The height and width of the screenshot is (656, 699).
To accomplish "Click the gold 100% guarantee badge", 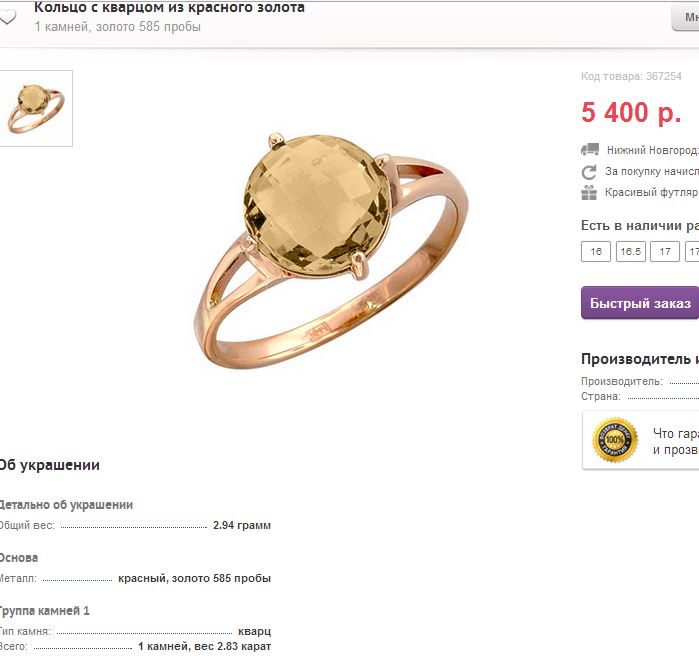I will tap(615, 440).
